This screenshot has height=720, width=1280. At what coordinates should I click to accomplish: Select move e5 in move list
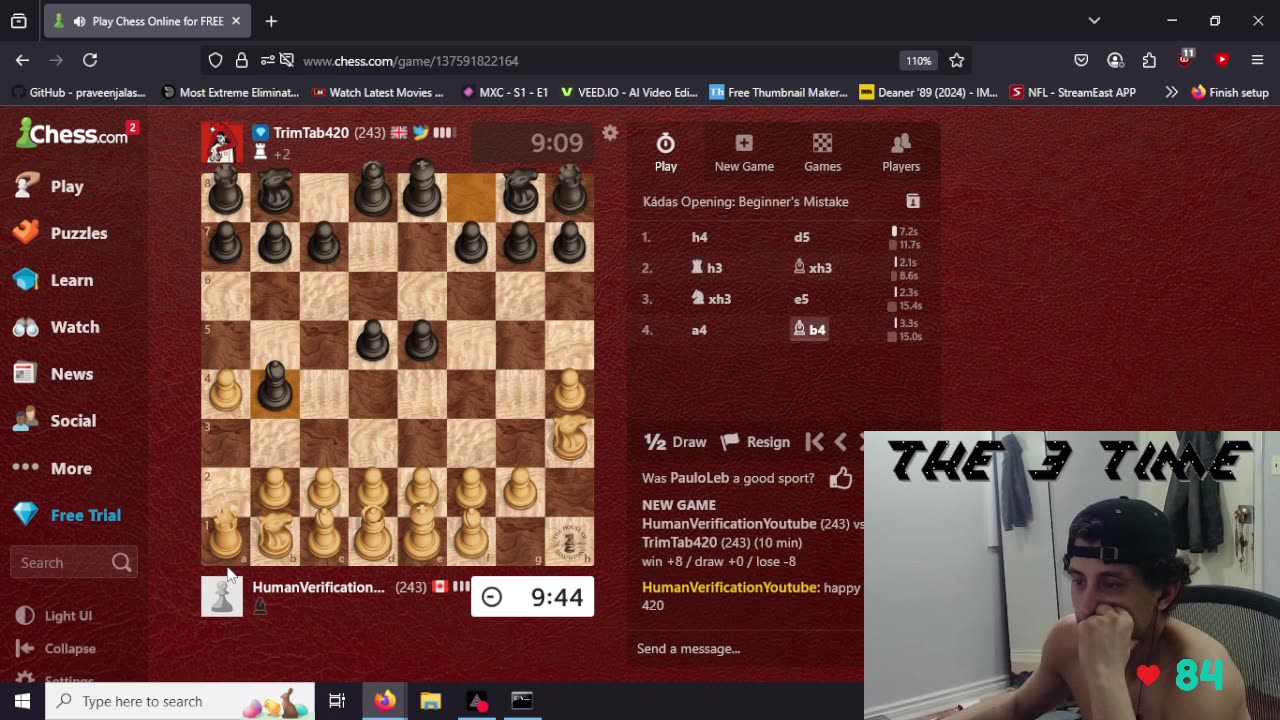pyautogui.click(x=801, y=299)
